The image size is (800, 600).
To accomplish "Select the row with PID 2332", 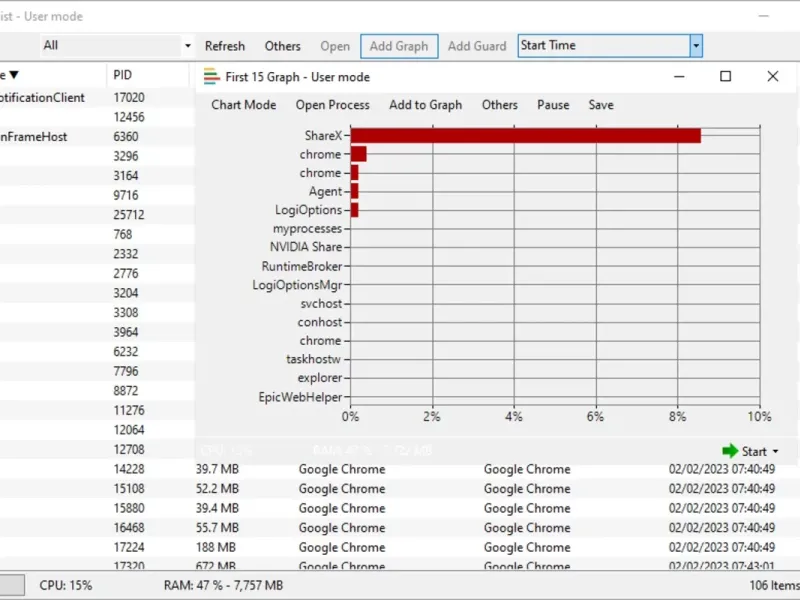I will tap(97, 254).
